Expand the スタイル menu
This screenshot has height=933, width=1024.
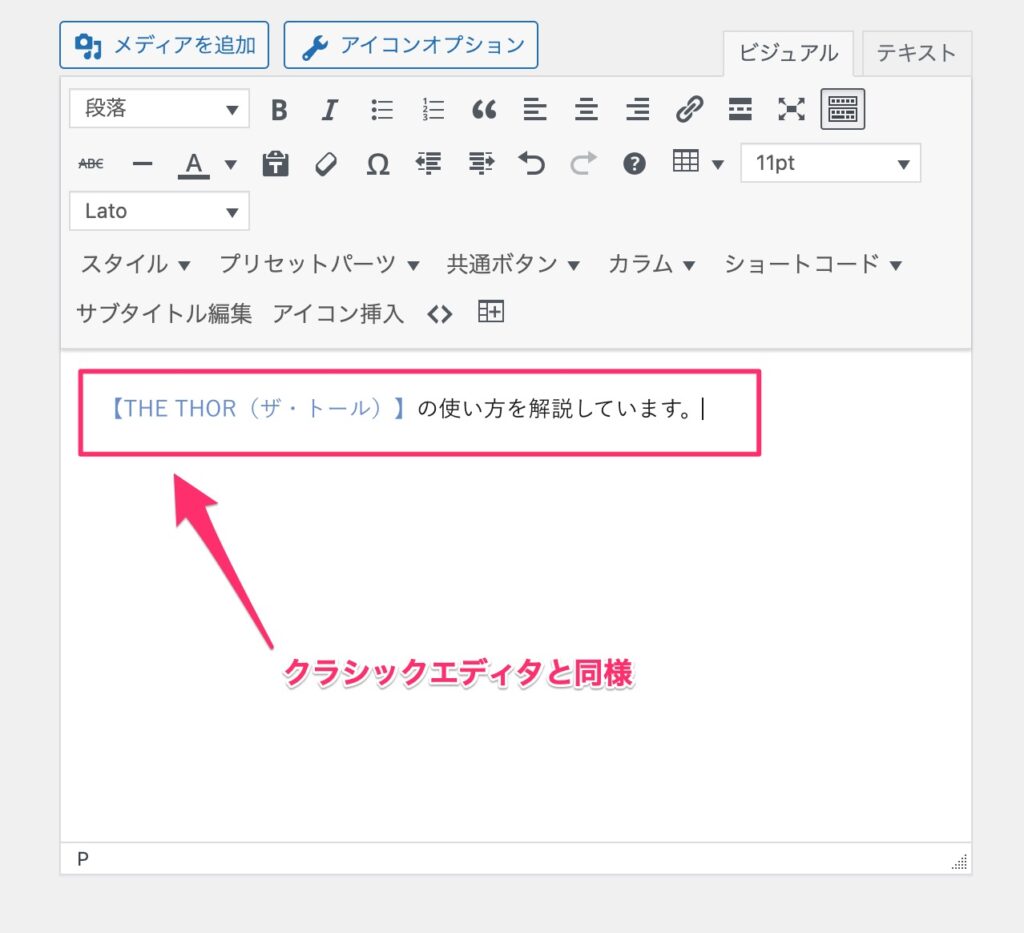tap(135, 264)
